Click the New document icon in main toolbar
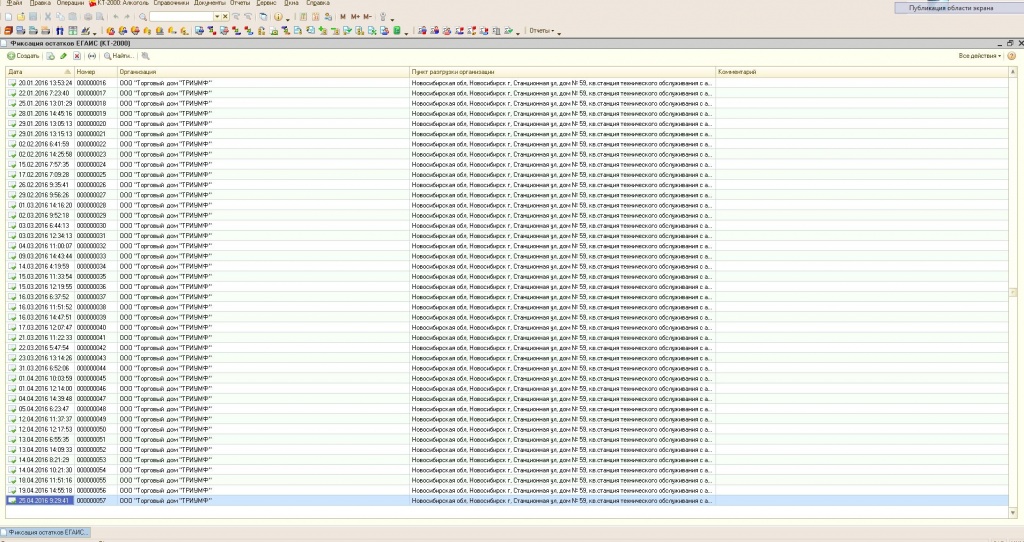Image resolution: width=1024 pixels, height=542 pixels. [x=8, y=17]
